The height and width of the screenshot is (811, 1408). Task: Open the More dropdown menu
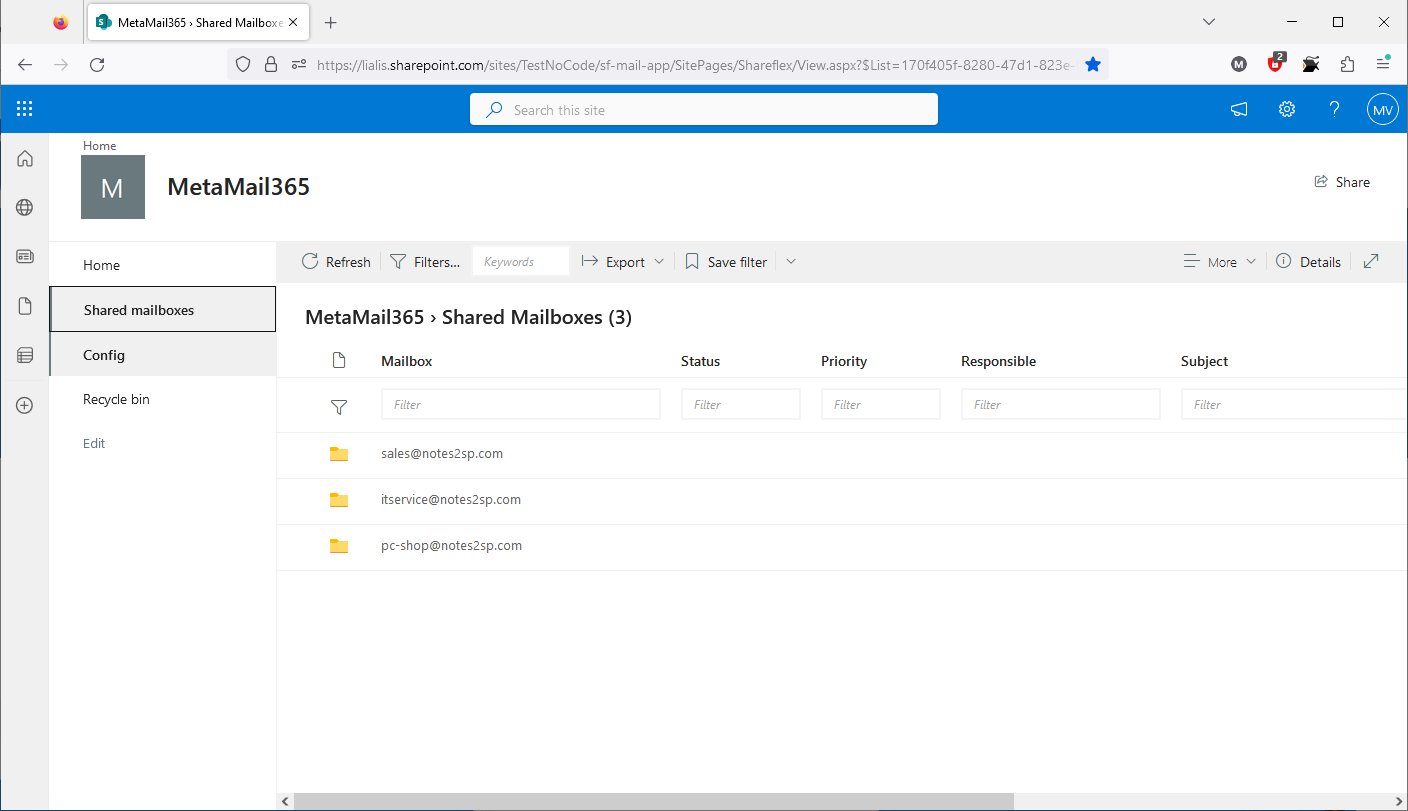point(1219,262)
